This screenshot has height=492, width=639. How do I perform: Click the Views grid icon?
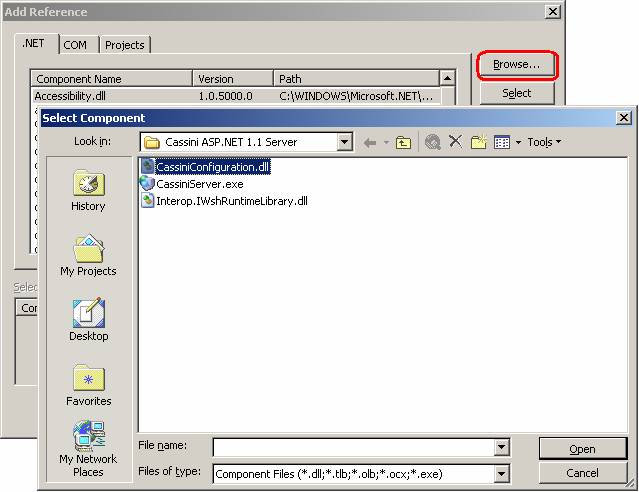coord(502,142)
